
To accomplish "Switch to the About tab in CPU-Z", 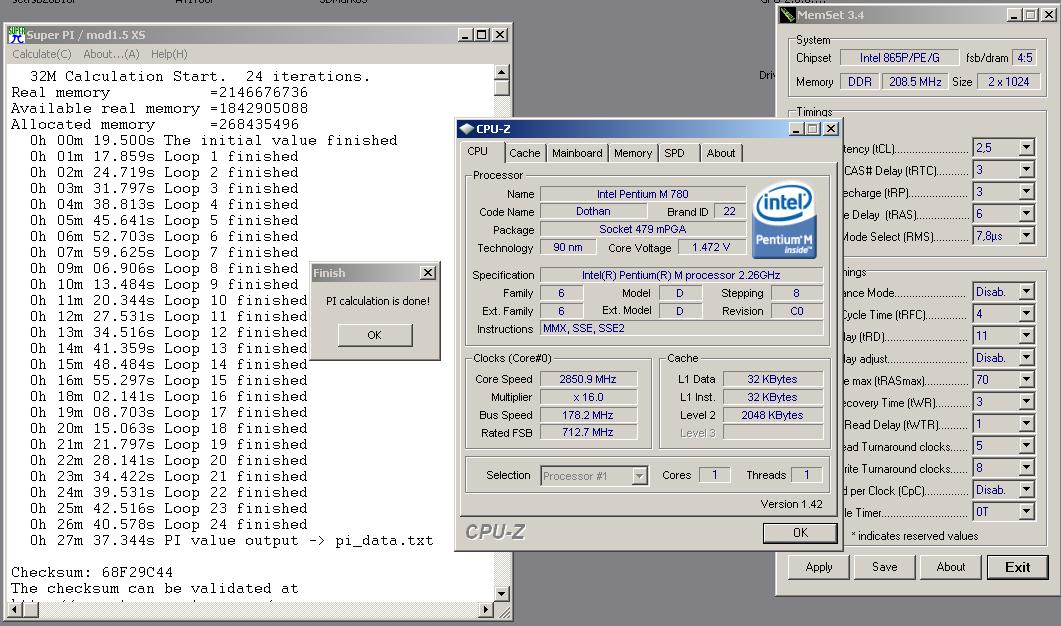I will [721, 153].
